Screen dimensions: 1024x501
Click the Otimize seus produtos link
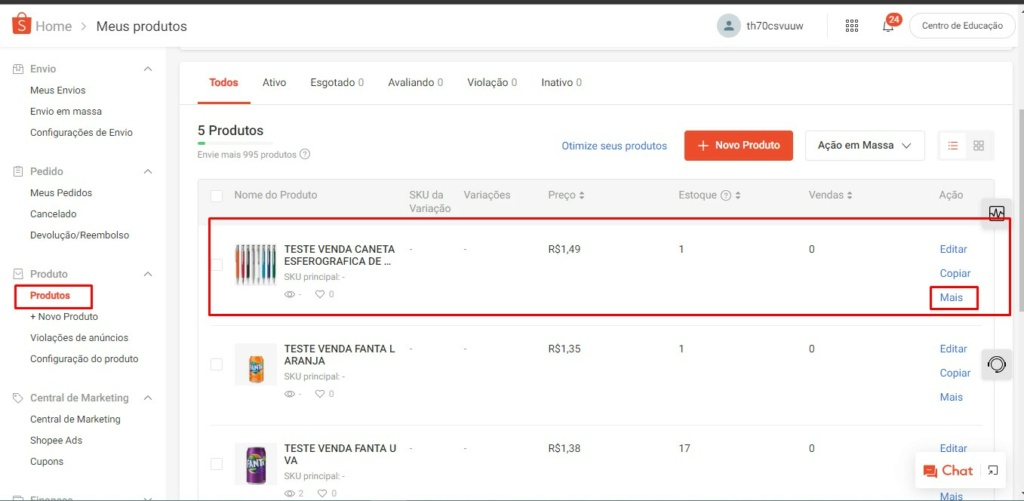(x=615, y=146)
